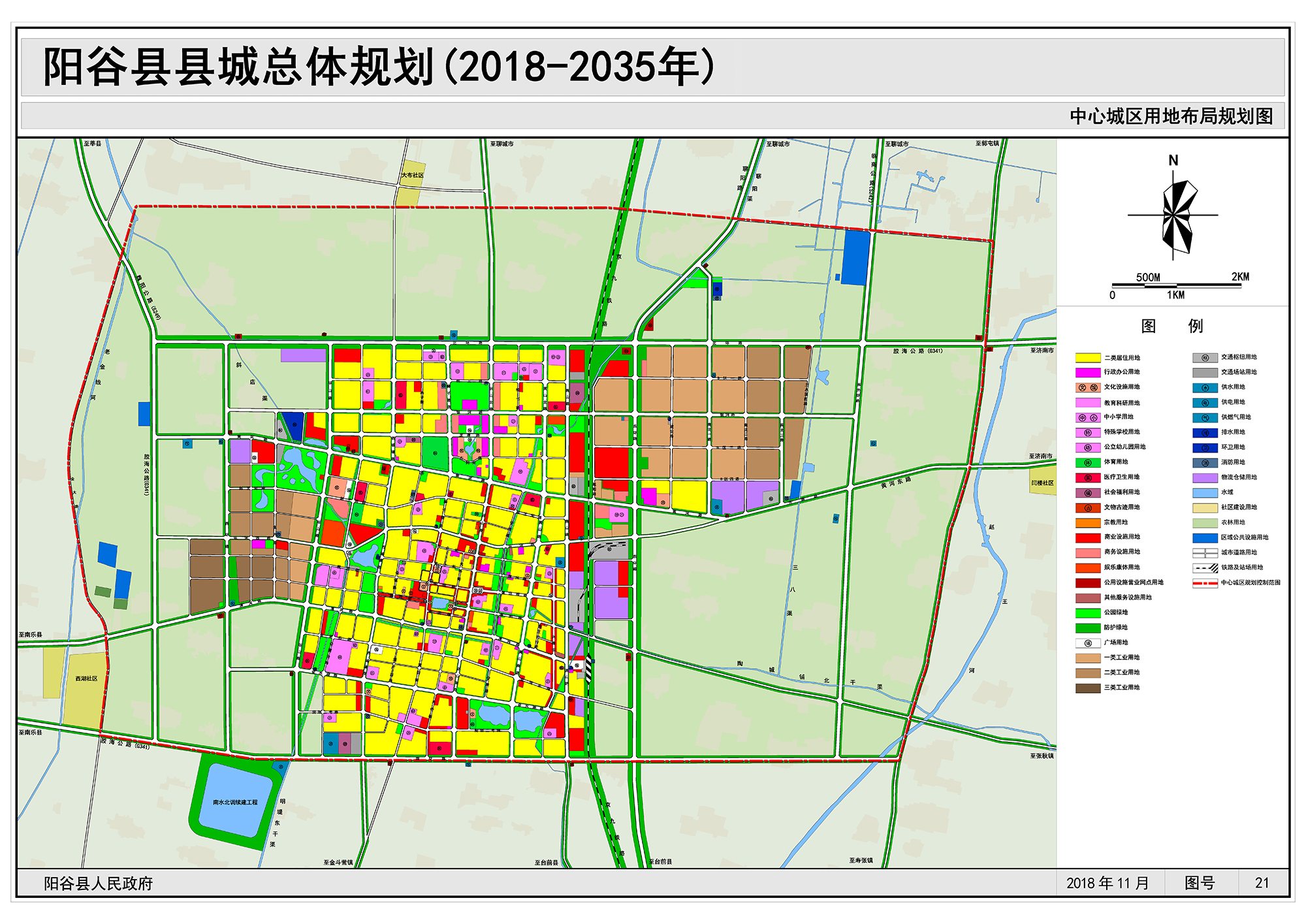The width and height of the screenshot is (1306, 924).
Task: Click the 医疗卫生用地 legend symbol
Action: tap(1088, 477)
